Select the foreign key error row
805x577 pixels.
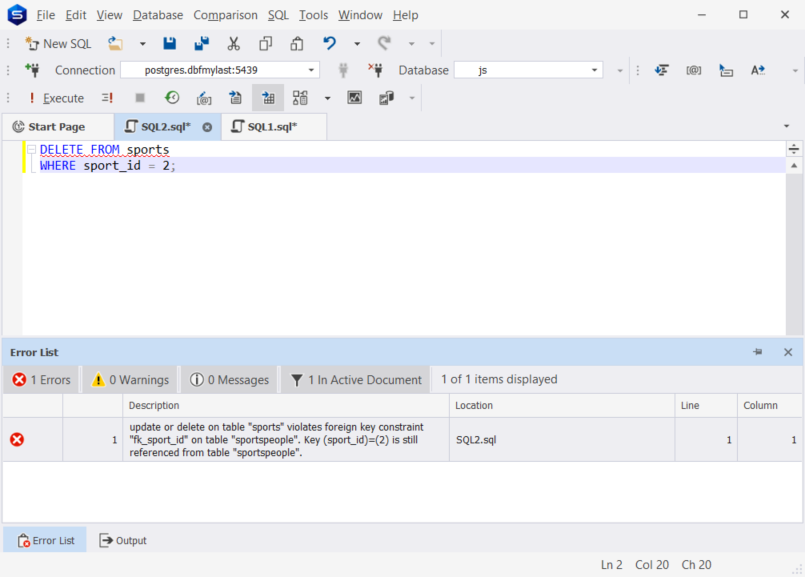[288, 440]
